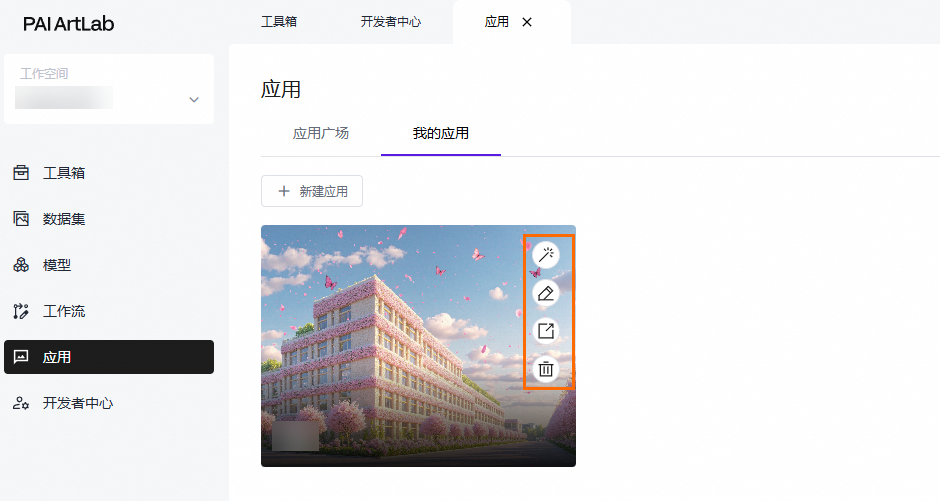Image resolution: width=940 pixels, height=501 pixels.
Task: Click the 数据集 dataset icon in sidebar
Action: pyautogui.click(x=21, y=219)
